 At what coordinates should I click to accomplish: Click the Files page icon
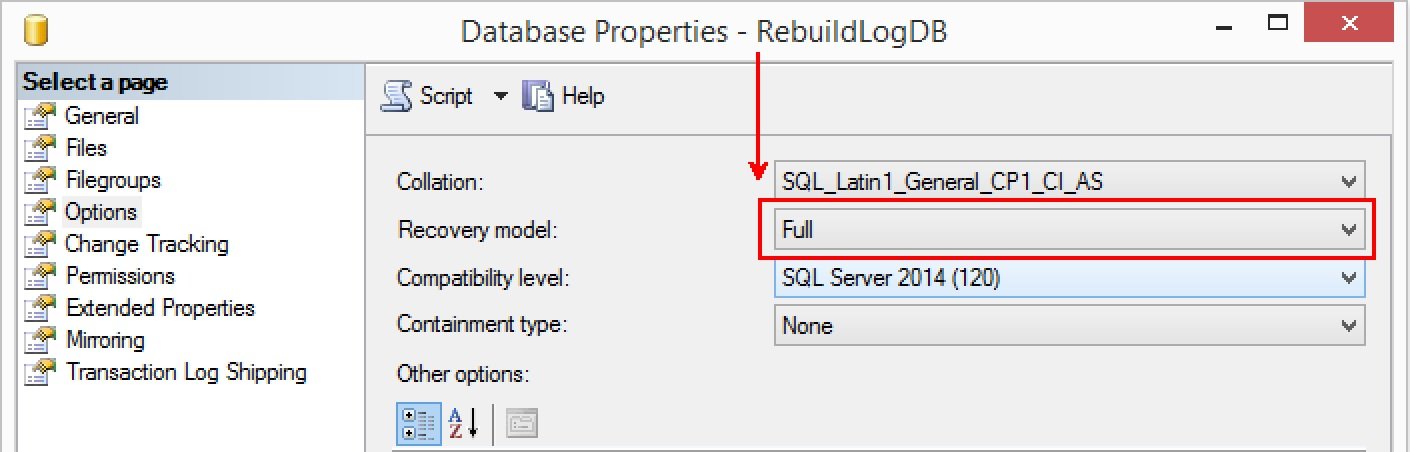tap(40, 149)
